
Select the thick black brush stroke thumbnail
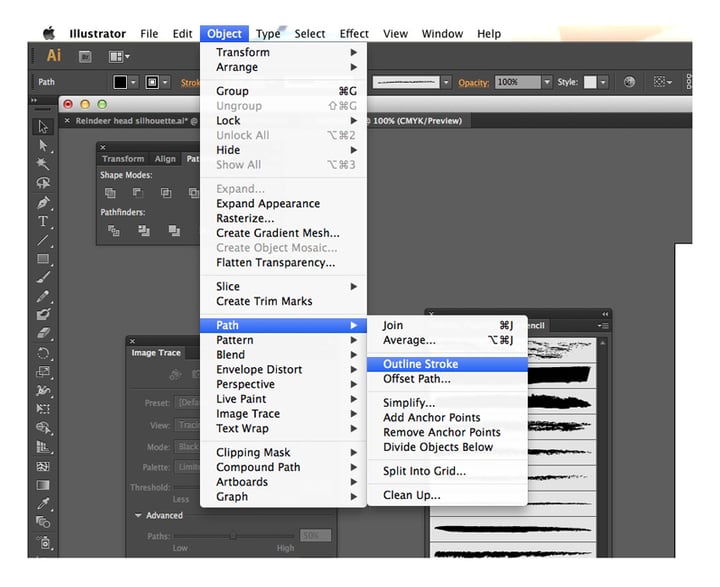[x=559, y=375]
